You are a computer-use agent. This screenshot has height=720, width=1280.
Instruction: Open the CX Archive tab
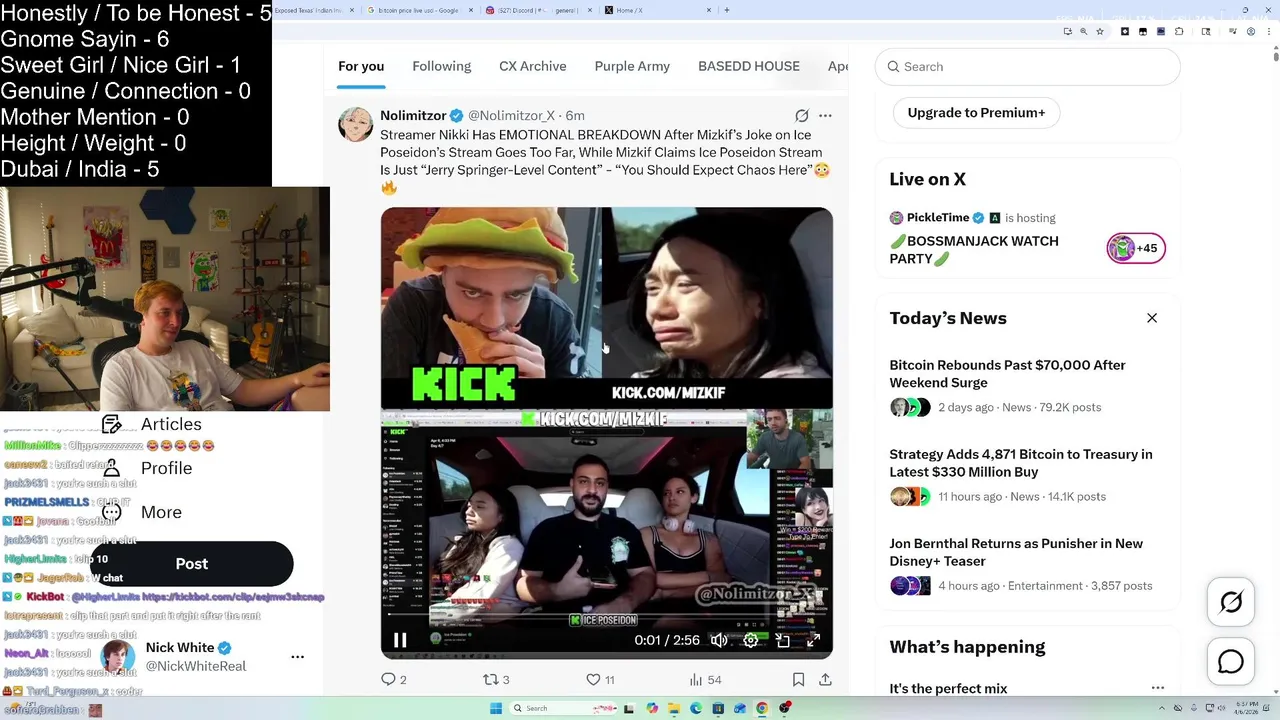(533, 66)
